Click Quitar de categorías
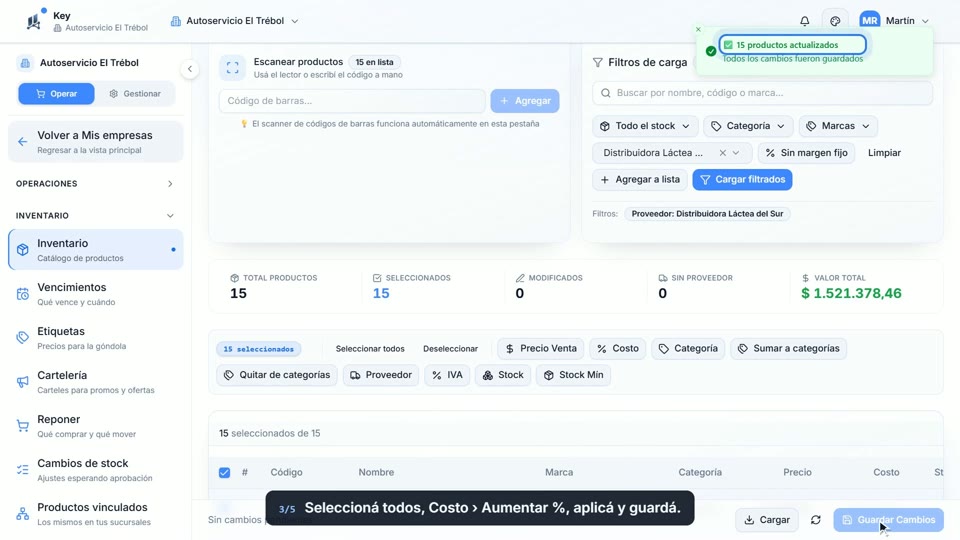This screenshot has width=960, height=540. click(277, 375)
